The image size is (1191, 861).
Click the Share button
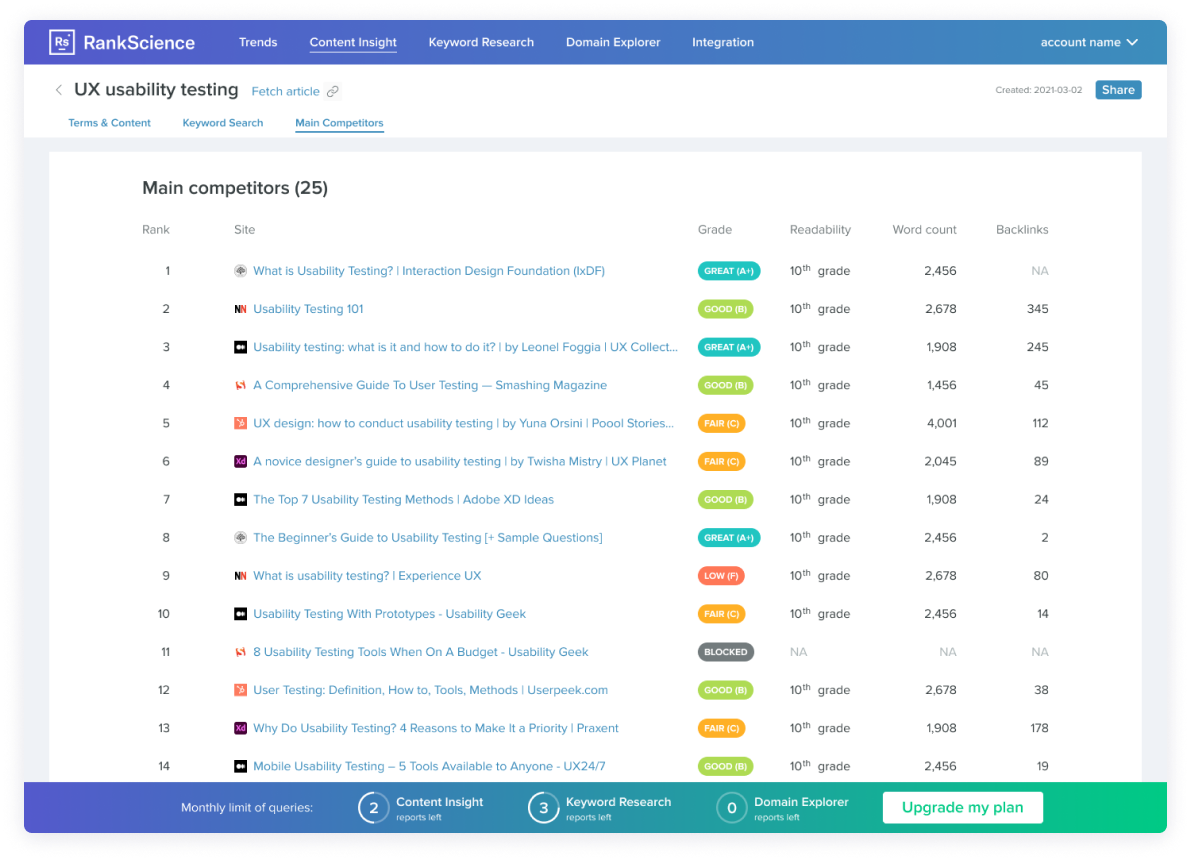(1118, 89)
